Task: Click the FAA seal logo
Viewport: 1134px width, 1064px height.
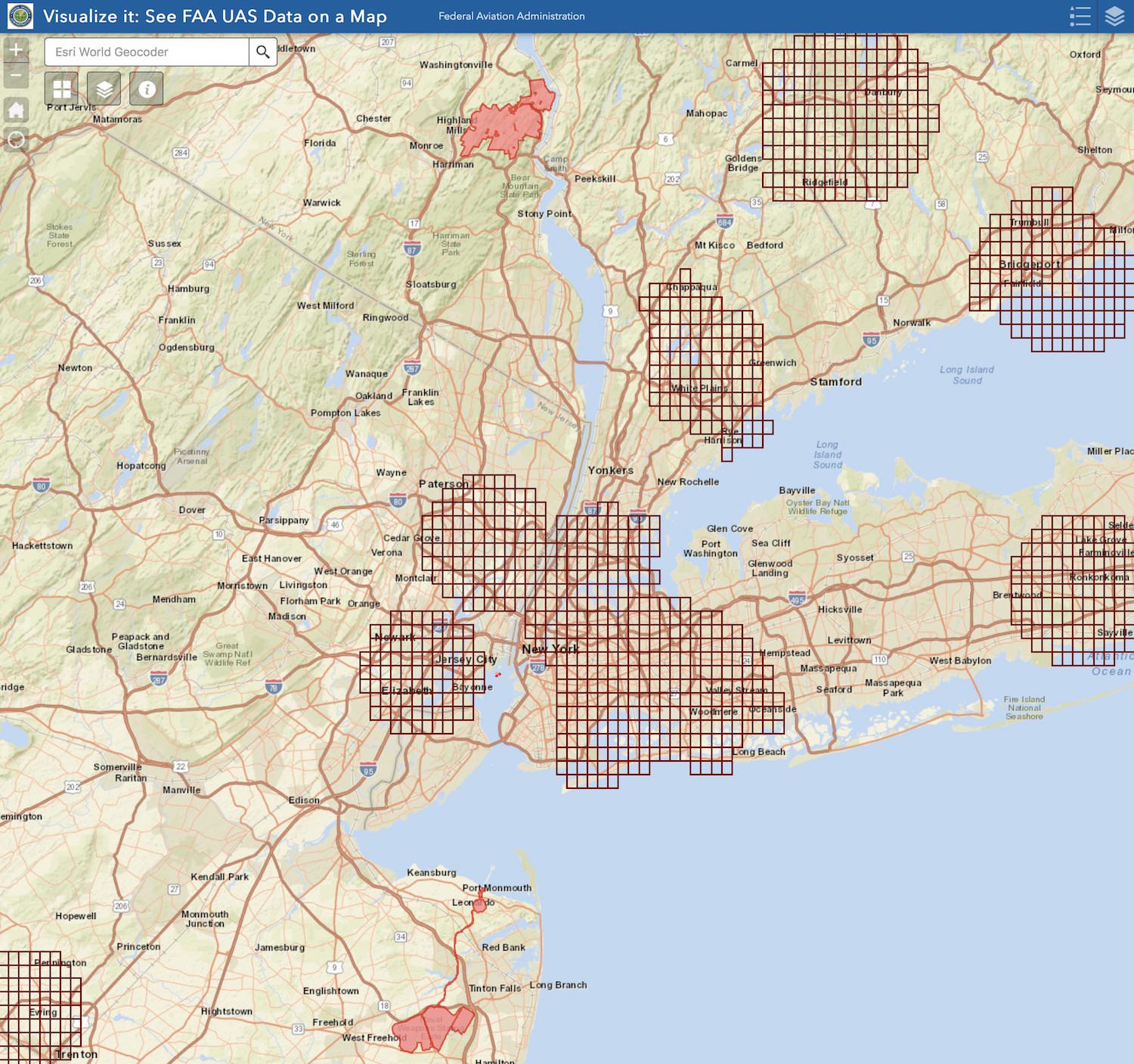Action: point(20,16)
